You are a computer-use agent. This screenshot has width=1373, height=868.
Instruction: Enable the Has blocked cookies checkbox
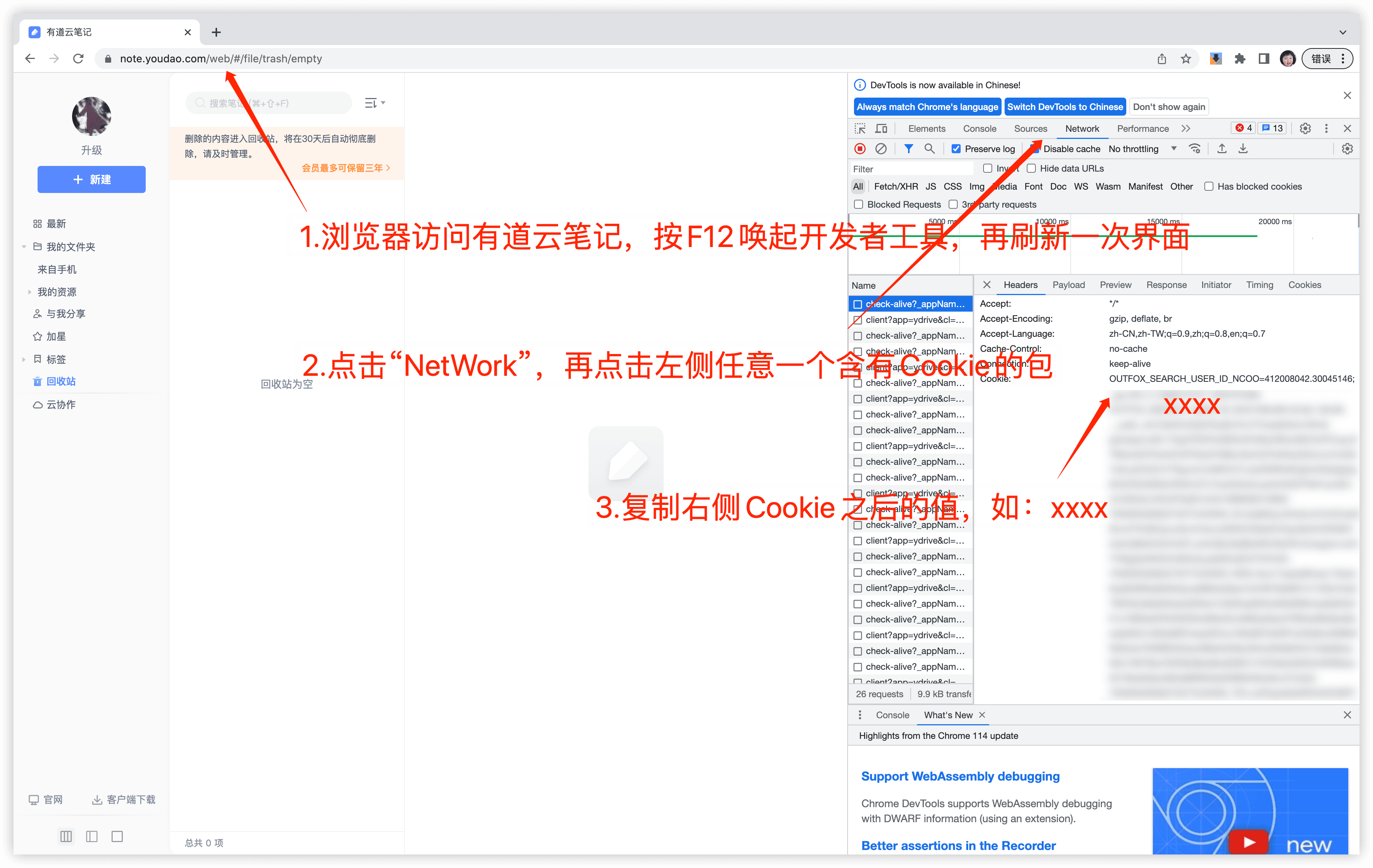1209,187
